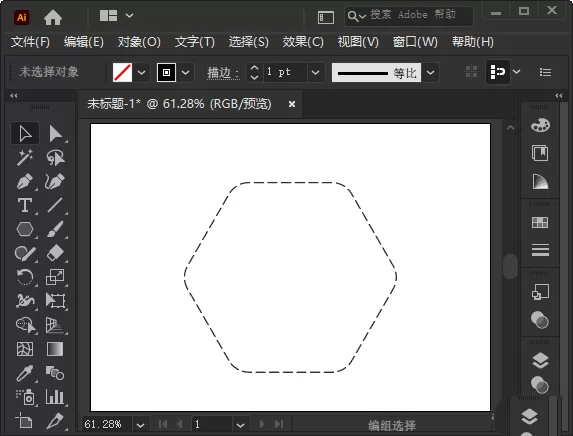Activate the Eyedropper tool
This screenshot has width=573, height=436.
point(25,373)
